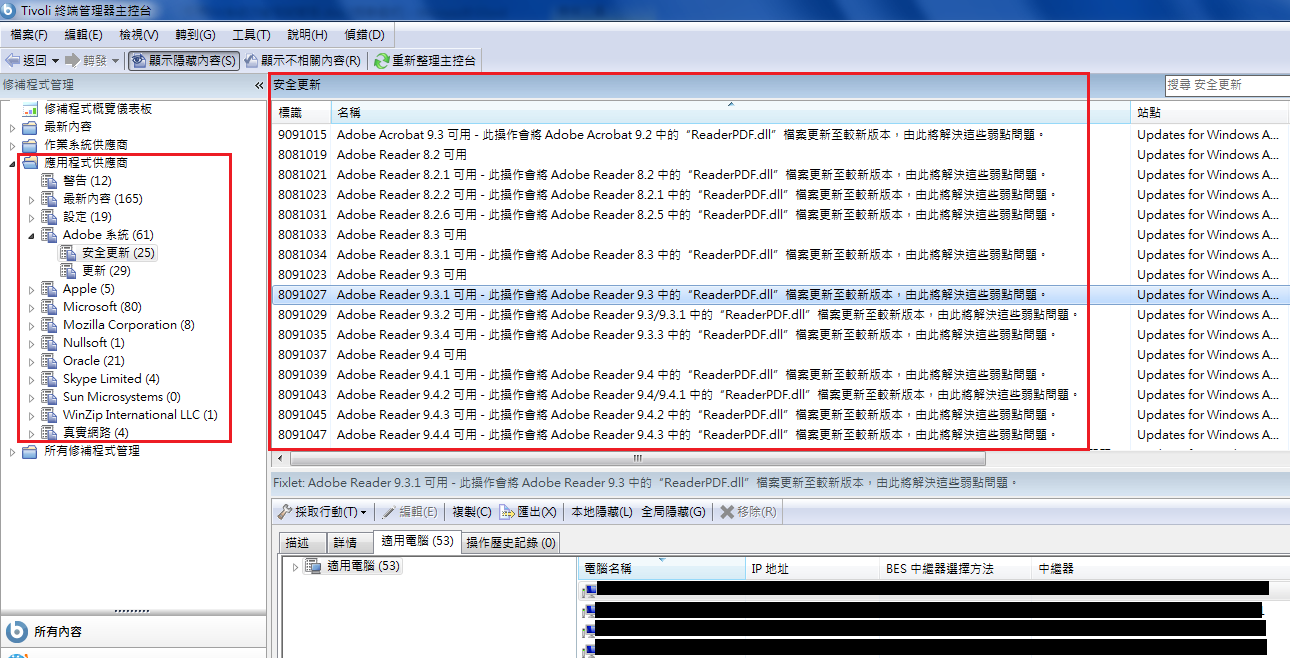Sort by 站點 column header
Image resolution: width=1290 pixels, height=658 pixels.
click(1210, 112)
